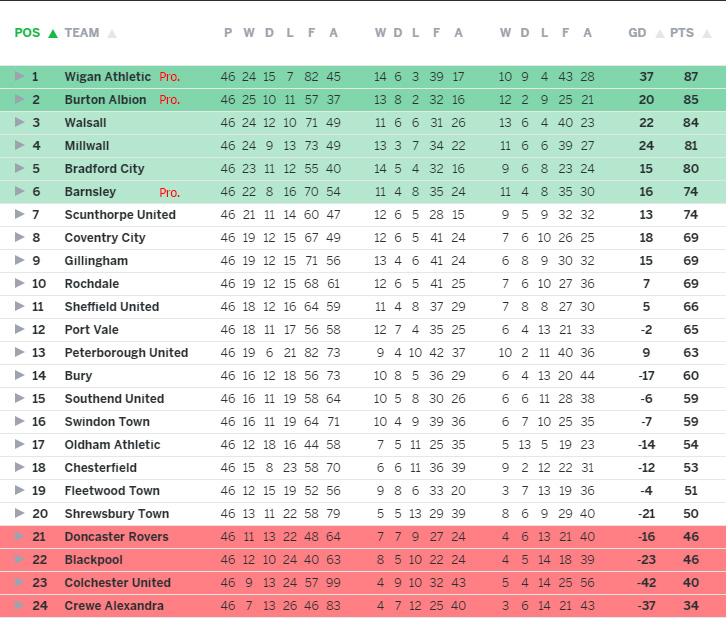Sort table by POS column header
The width and height of the screenshot is (726, 618).
click(x=27, y=33)
